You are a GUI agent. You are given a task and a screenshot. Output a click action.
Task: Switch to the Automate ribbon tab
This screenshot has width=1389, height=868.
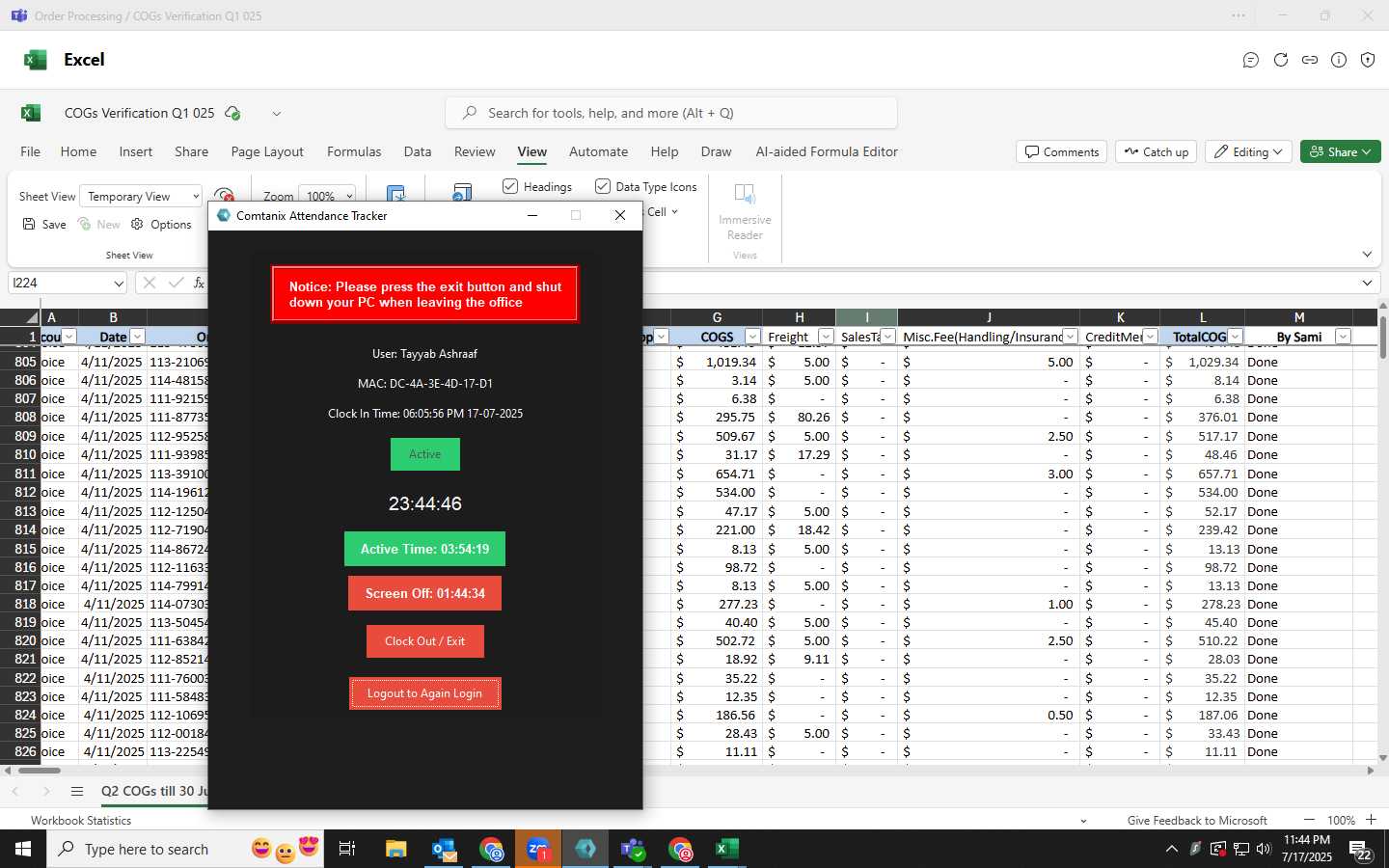(x=598, y=151)
